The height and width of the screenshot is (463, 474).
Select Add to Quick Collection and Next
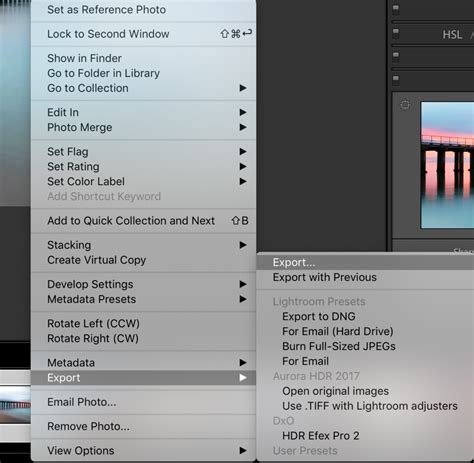point(143,221)
